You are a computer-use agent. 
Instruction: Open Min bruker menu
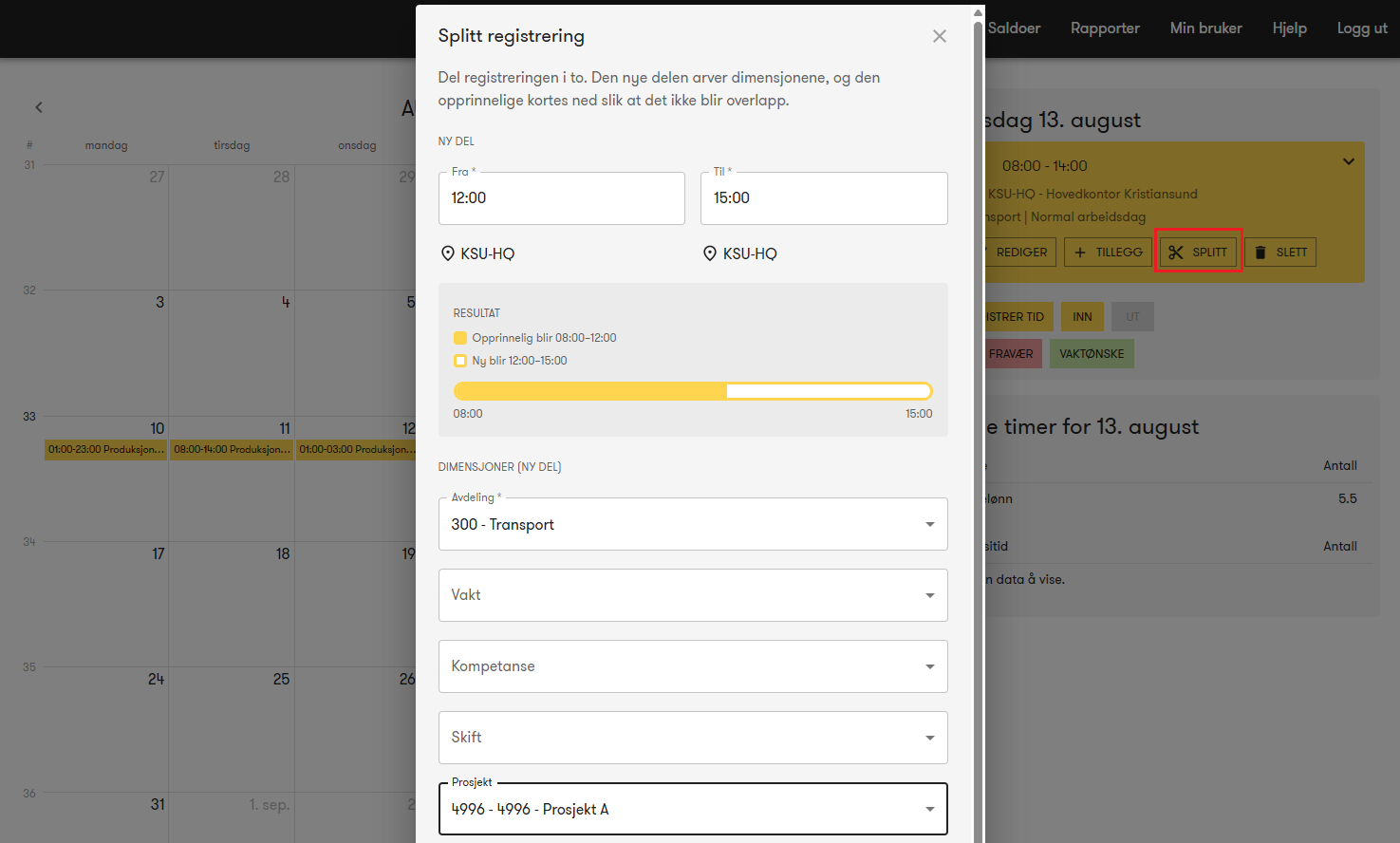pos(1205,28)
